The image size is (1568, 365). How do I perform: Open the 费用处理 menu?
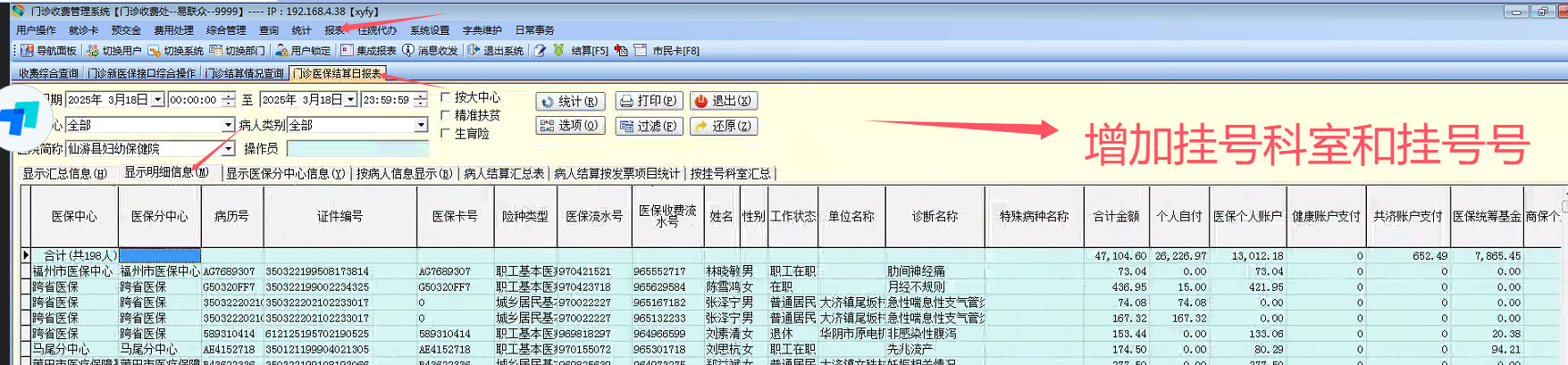[173, 30]
